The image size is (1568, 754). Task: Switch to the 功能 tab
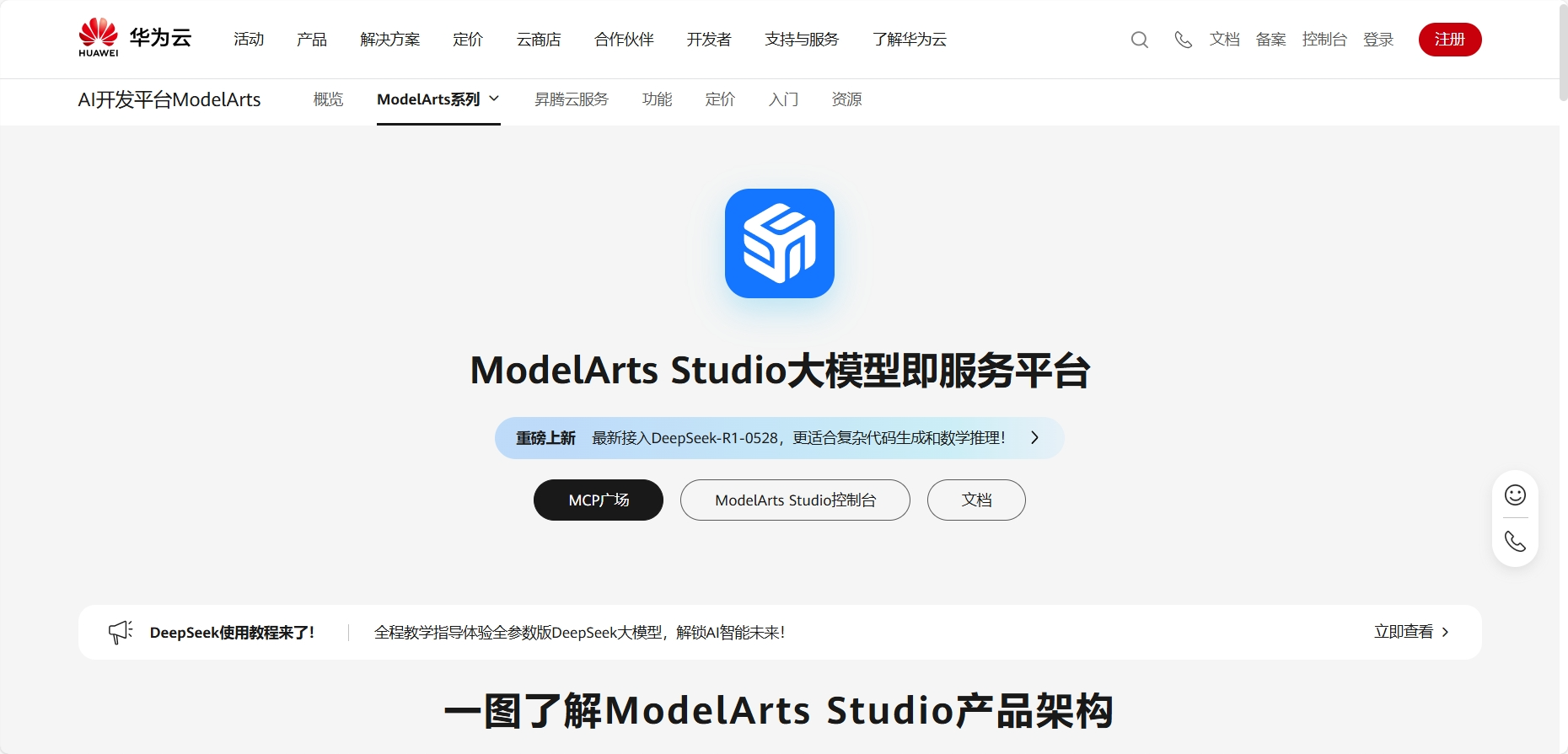pos(658,99)
